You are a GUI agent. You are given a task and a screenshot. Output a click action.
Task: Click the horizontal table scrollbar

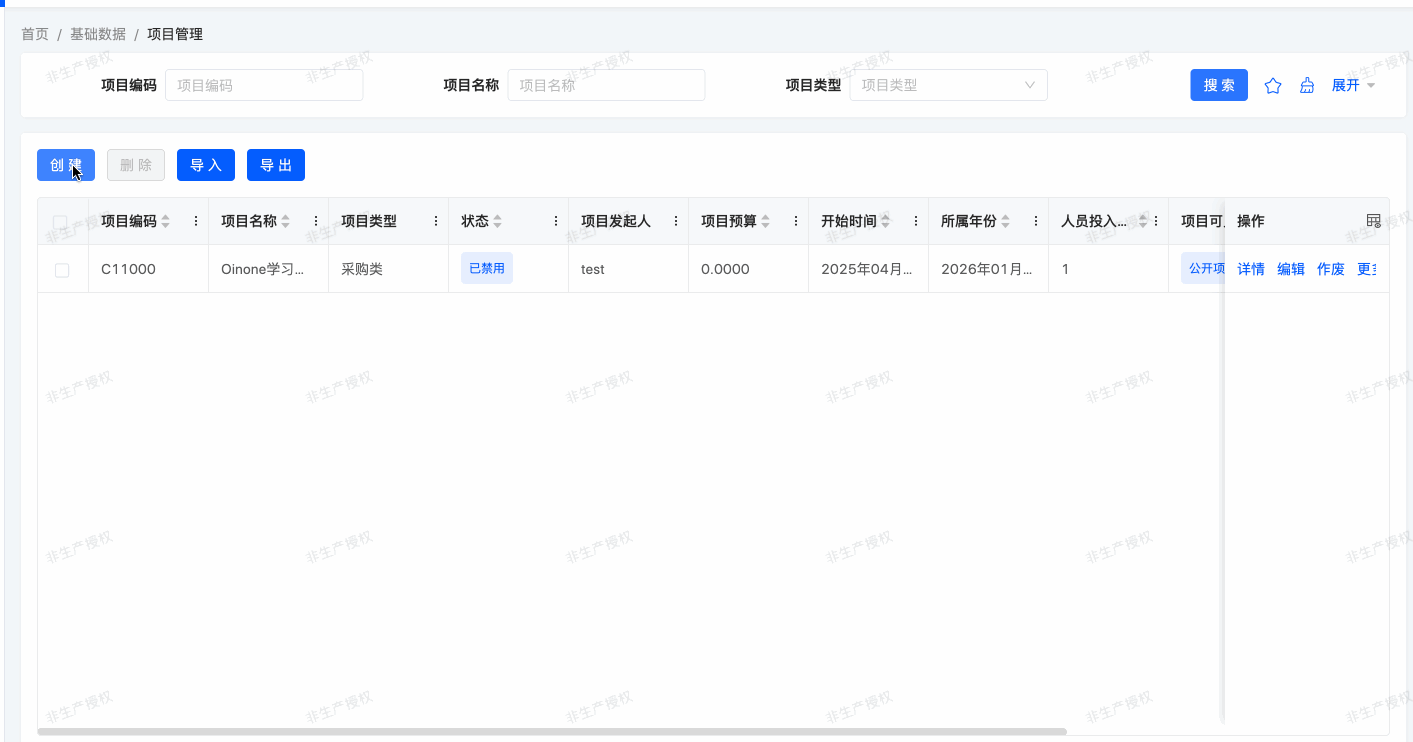coord(552,732)
